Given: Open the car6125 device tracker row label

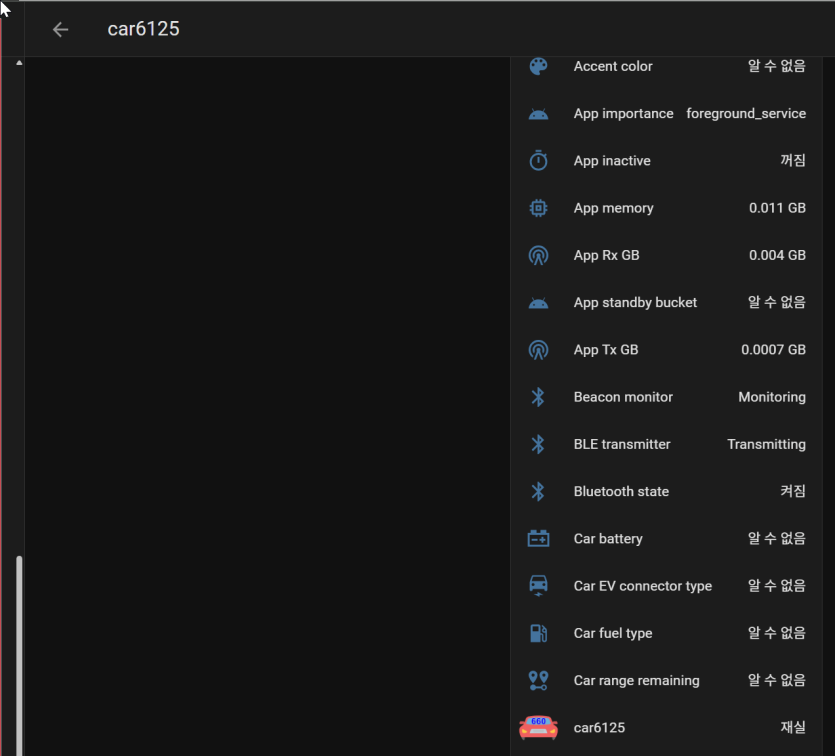Looking at the screenshot, I should point(599,728).
